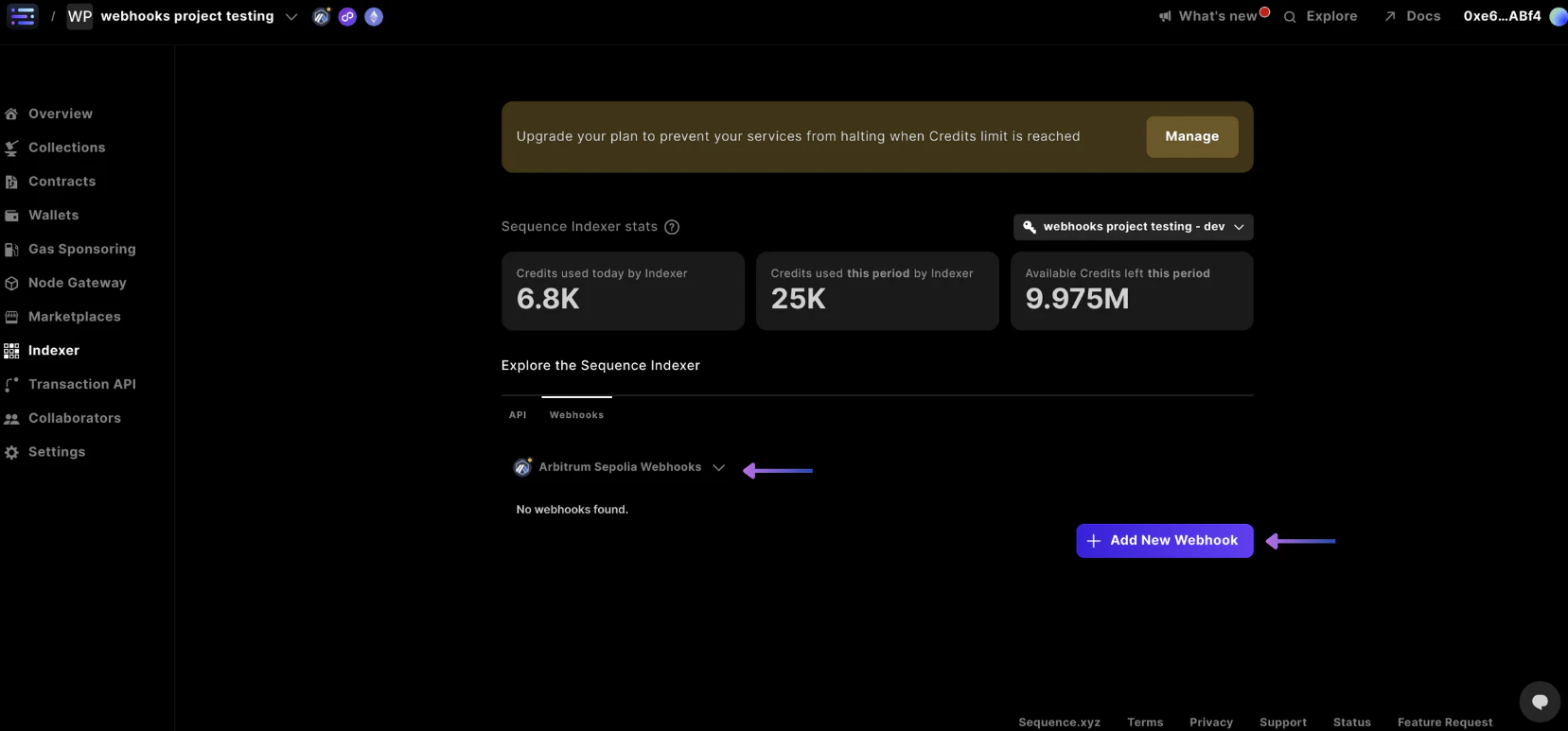This screenshot has height=731, width=1568.
Task: Select the Webhooks tab
Action: tap(576, 415)
